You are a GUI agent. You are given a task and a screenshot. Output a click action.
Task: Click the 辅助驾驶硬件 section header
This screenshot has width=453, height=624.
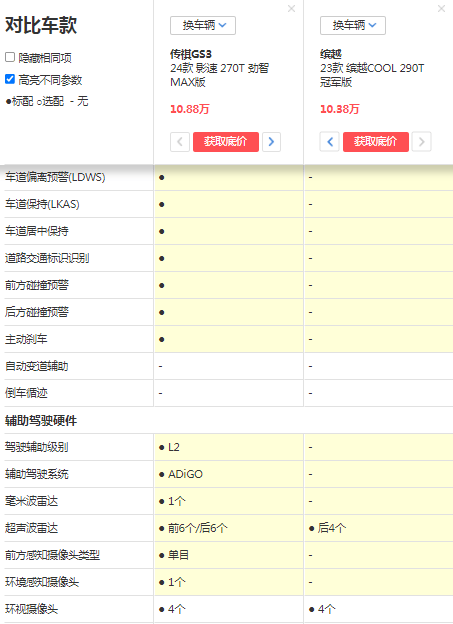[x=41, y=421]
